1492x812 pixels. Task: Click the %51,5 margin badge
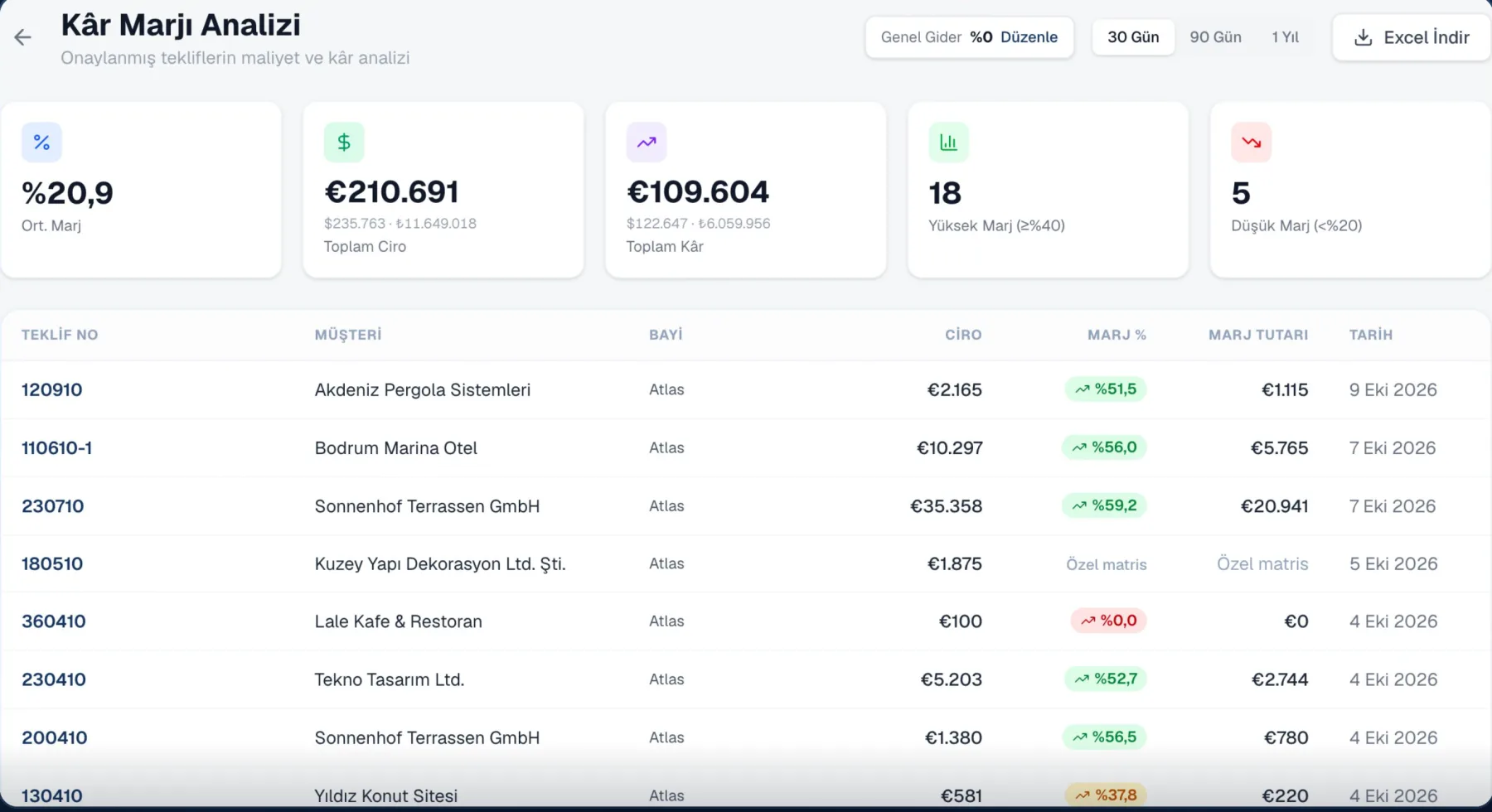click(x=1106, y=389)
